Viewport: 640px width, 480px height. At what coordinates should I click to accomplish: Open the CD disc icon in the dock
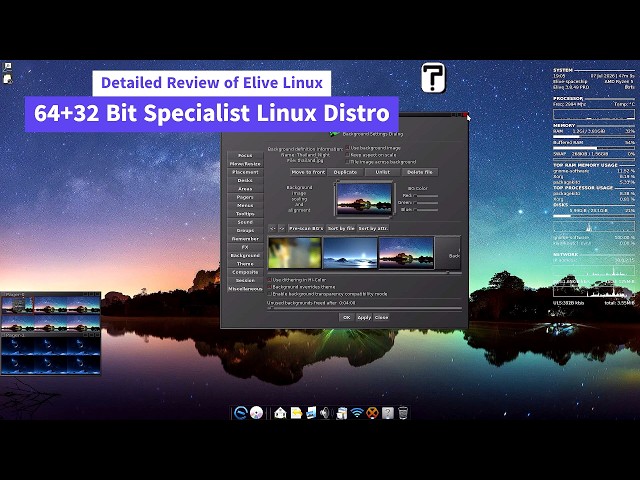tap(256, 413)
